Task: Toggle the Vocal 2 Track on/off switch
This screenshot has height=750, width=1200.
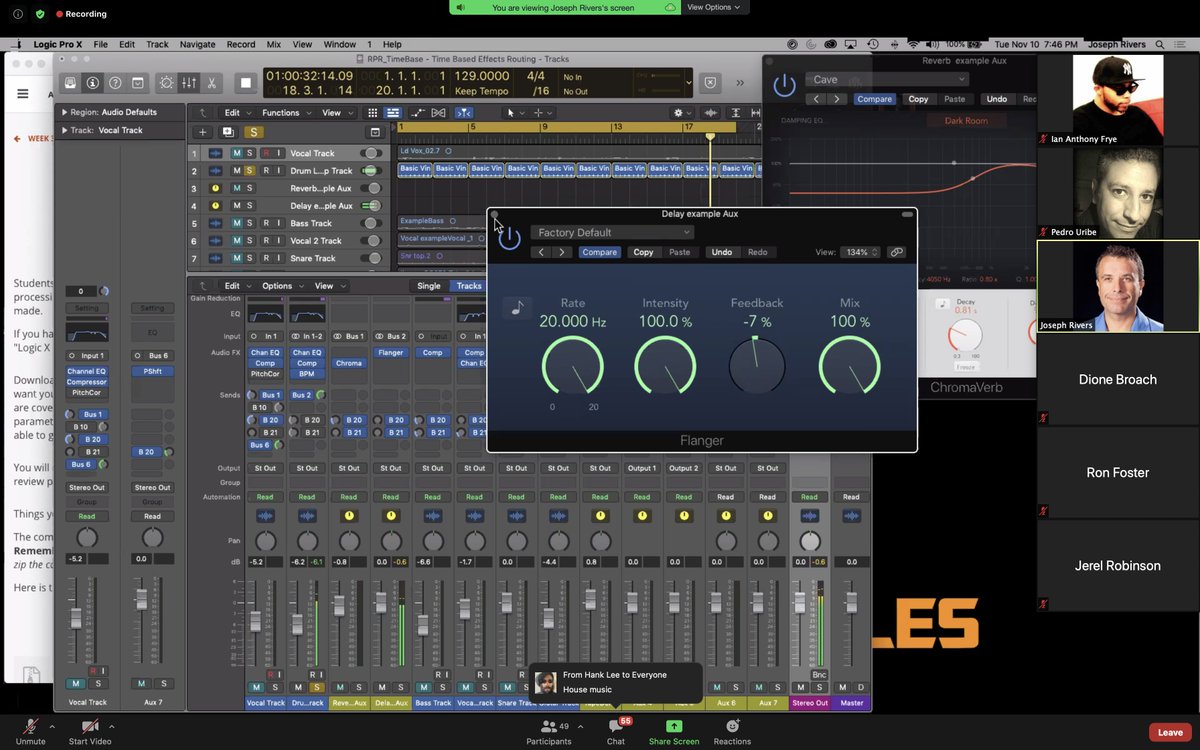Action: [372, 241]
